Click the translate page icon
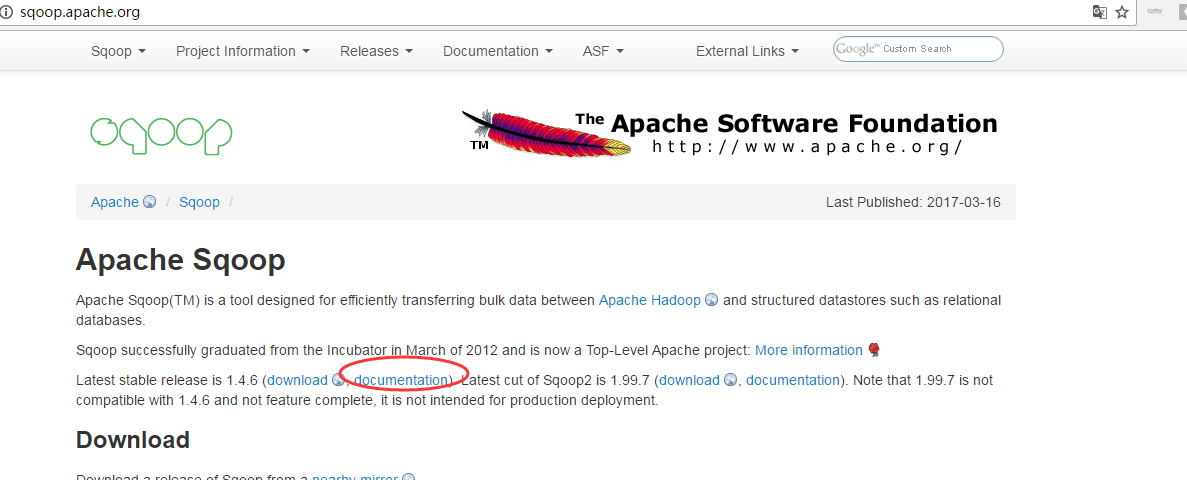This screenshot has height=480, width=1187. [1099, 12]
